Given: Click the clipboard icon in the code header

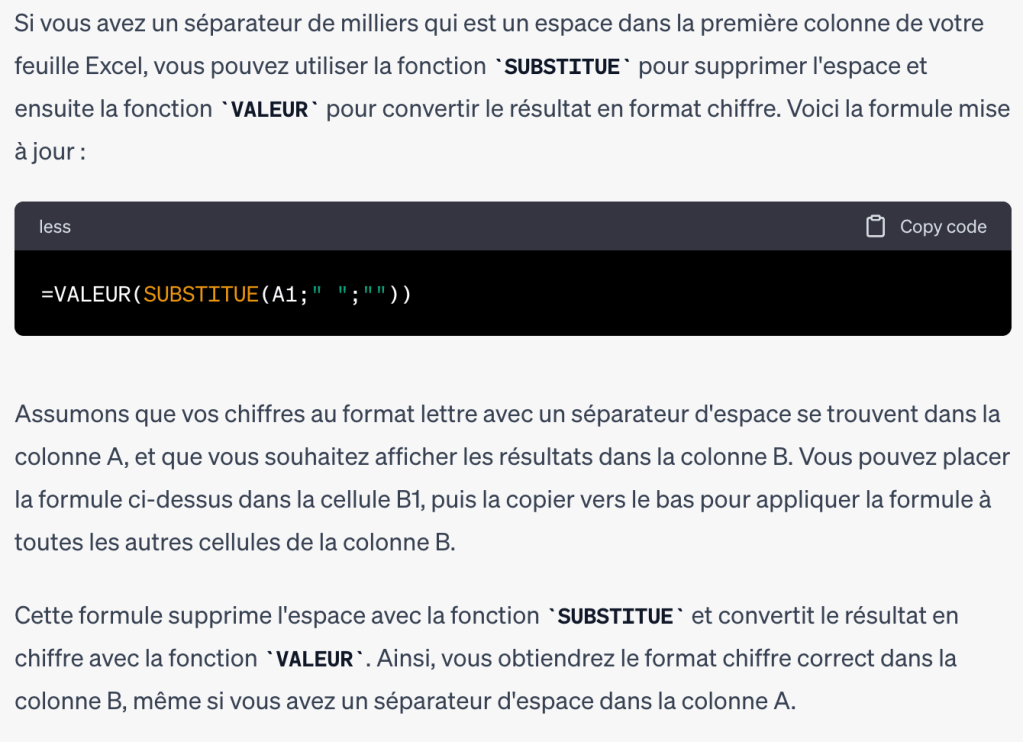Looking at the screenshot, I should (875, 227).
